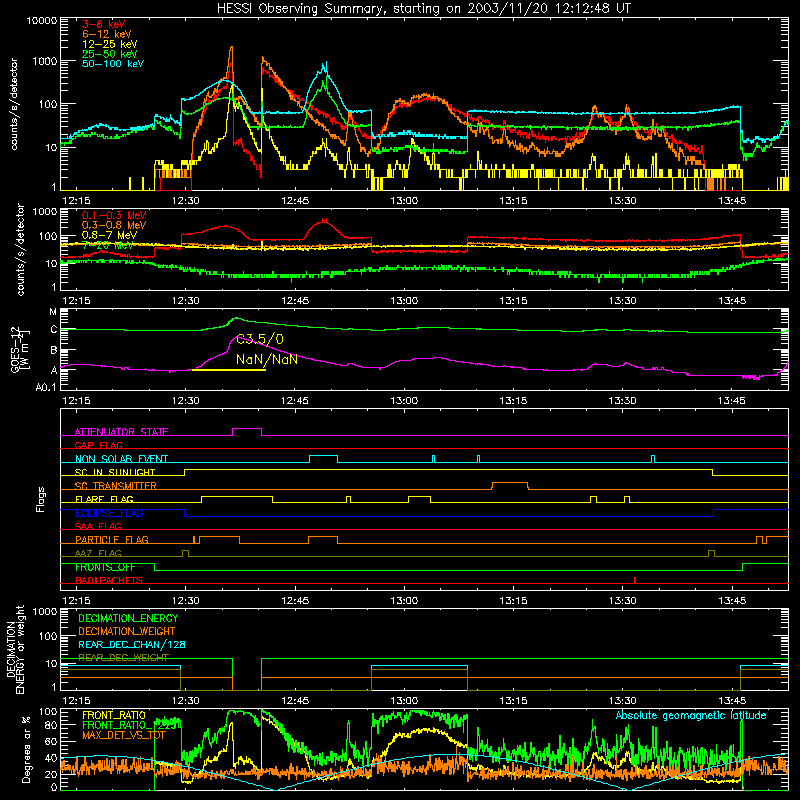Click the 0.8-7 MeV legend label
Image resolution: width=800 pixels, height=800 pixels.
tap(109, 235)
